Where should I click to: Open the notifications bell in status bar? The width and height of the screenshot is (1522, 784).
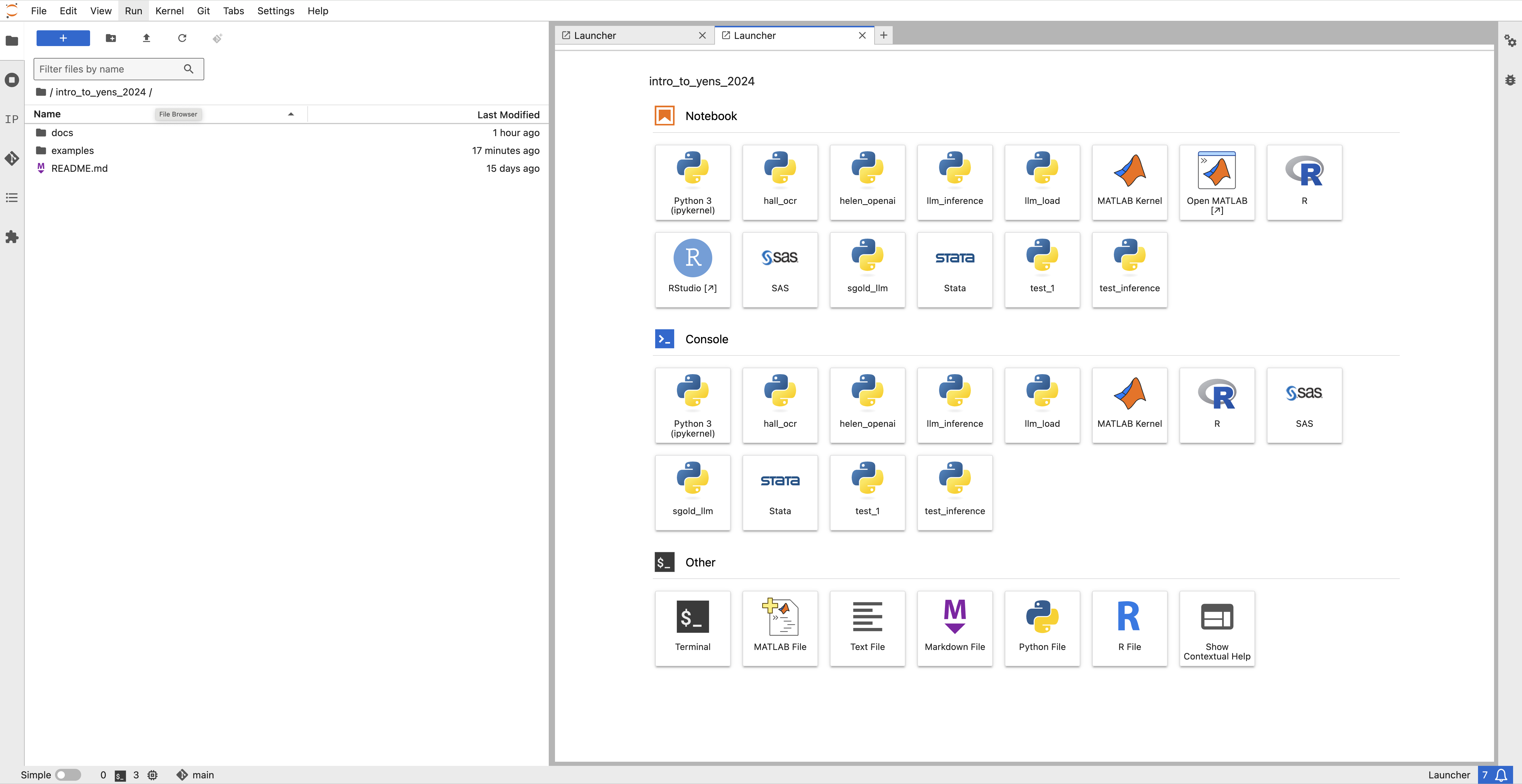1501,775
